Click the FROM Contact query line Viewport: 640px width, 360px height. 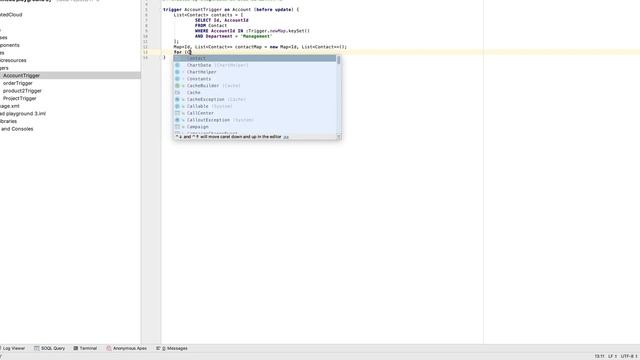pos(211,25)
